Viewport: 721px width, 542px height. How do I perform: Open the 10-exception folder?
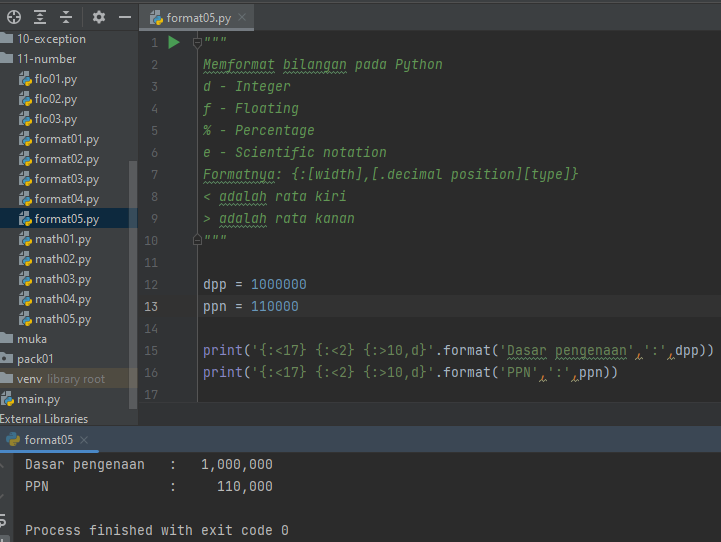point(51,39)
